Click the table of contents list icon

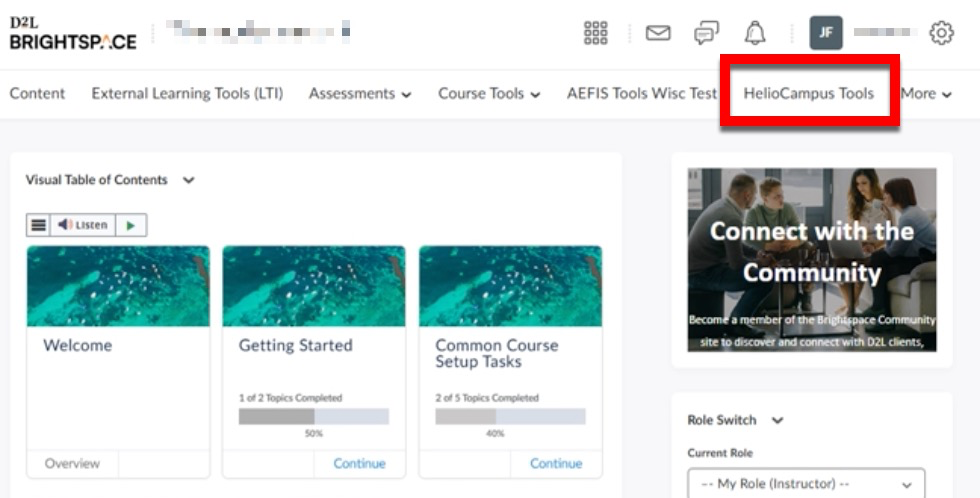[x=38, y=225]
